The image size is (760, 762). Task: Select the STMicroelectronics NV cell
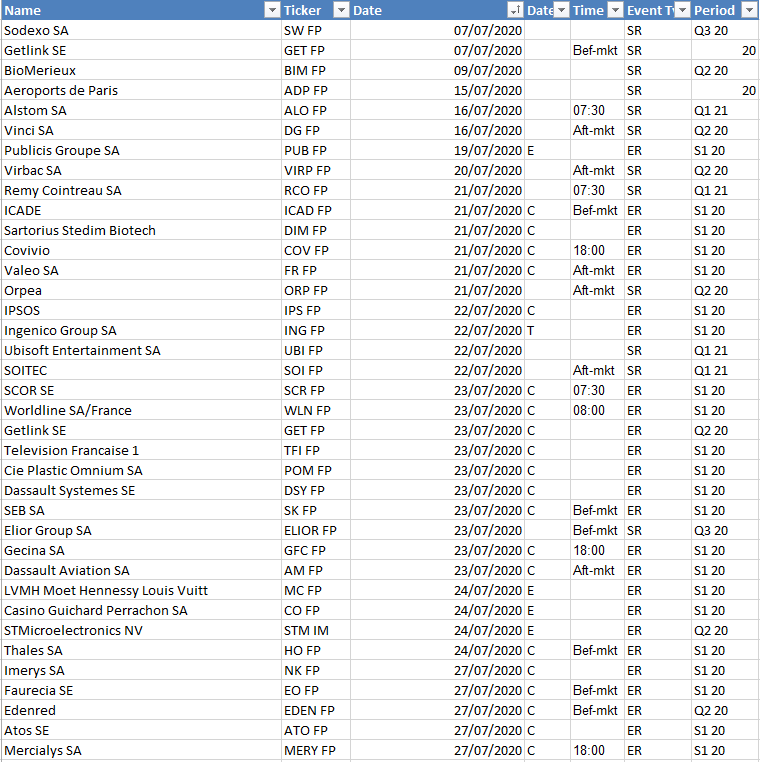[x=141, y=630]
